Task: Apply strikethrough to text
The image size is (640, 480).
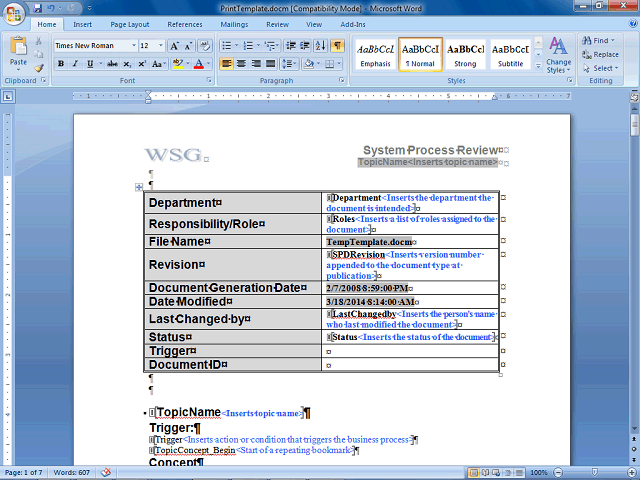Action: point(112,64)
